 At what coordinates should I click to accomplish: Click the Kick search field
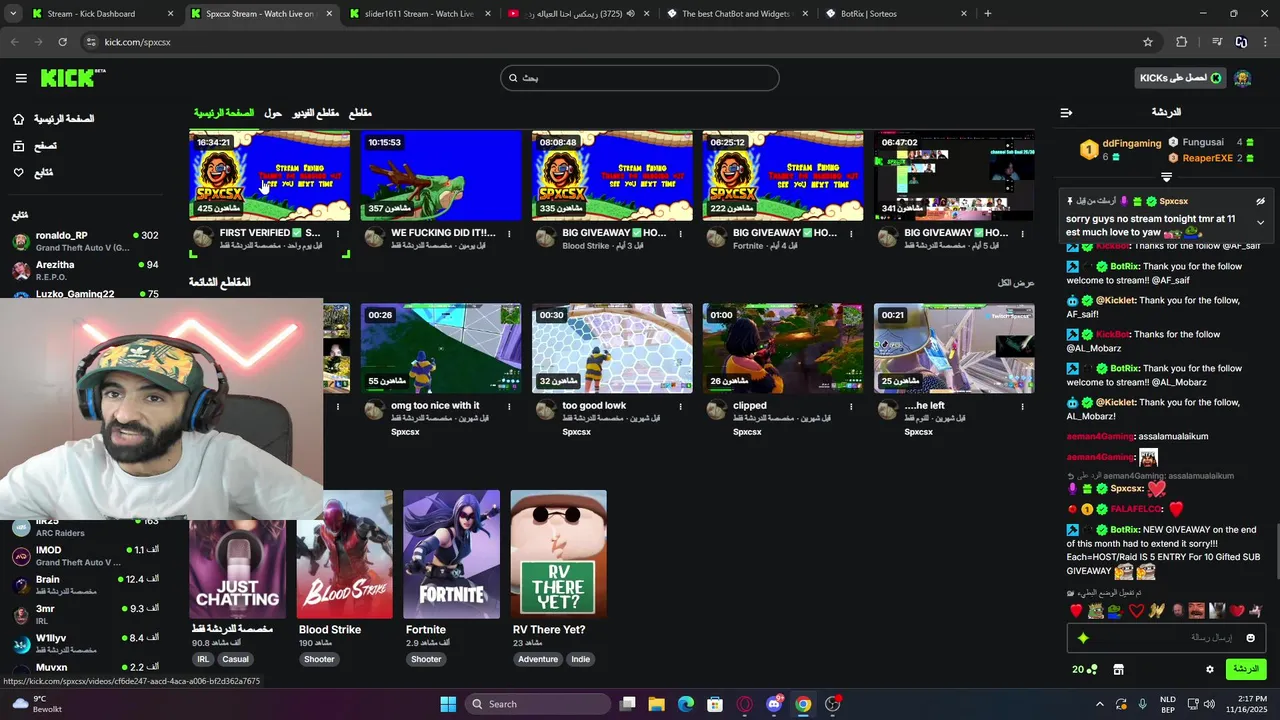640,78
